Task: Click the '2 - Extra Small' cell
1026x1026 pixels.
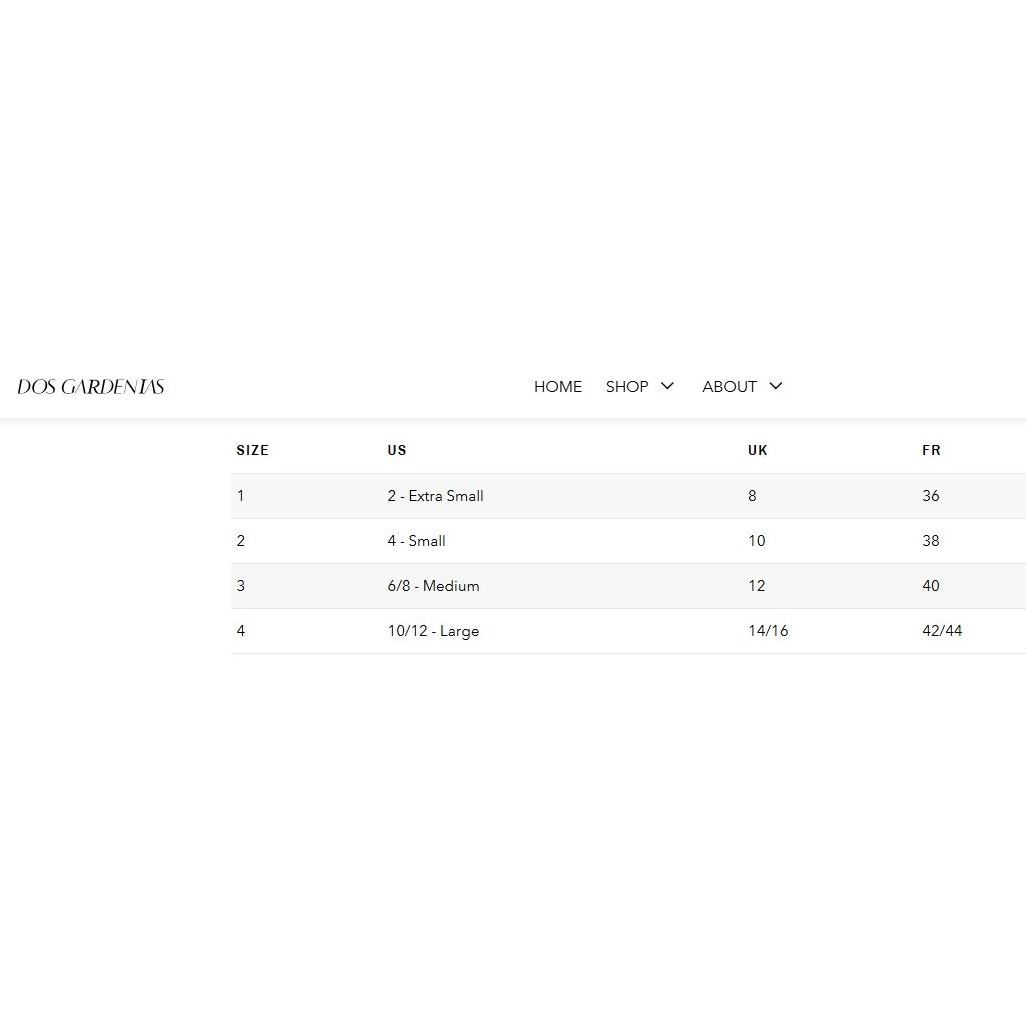Action: point(435,496)
